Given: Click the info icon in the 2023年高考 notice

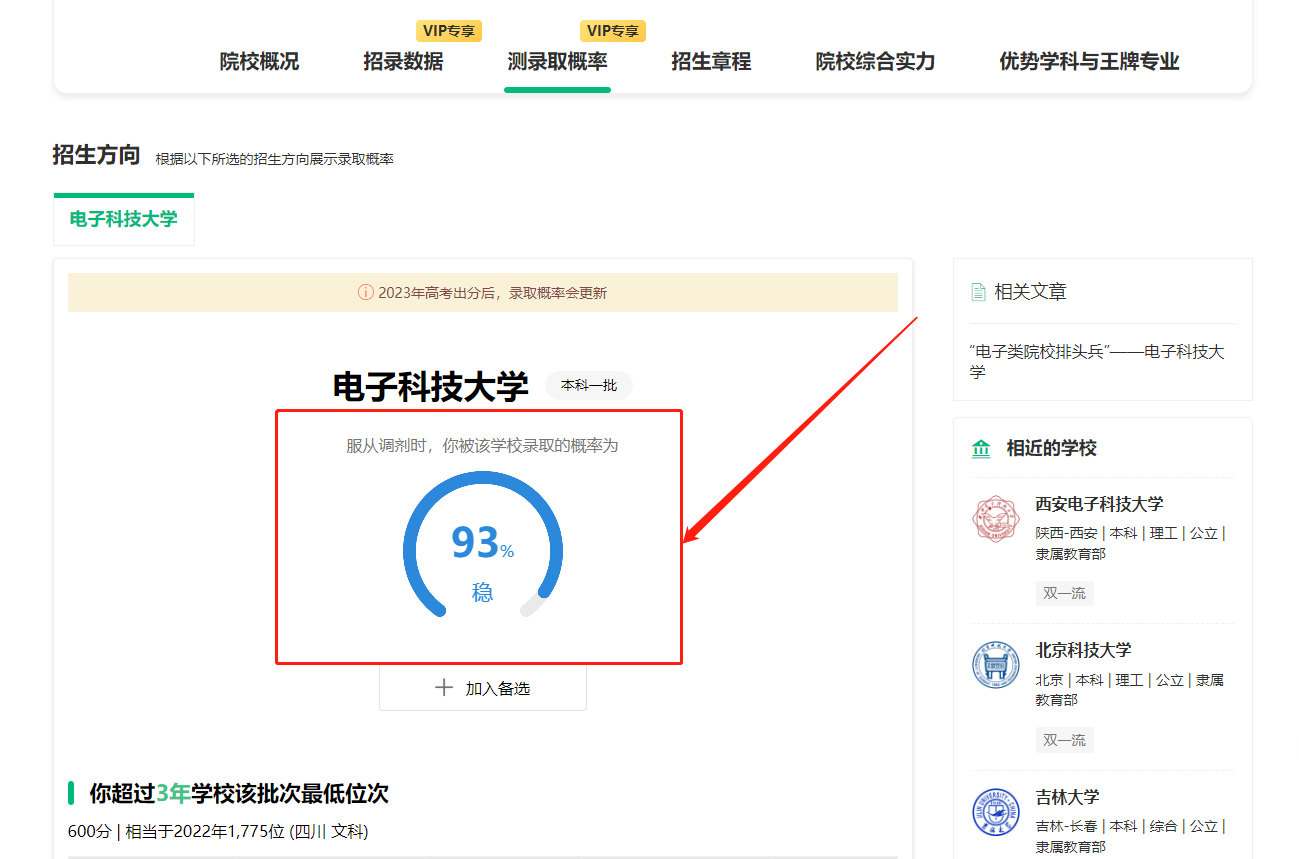Looking at the screenshot, I should [366, 293].
